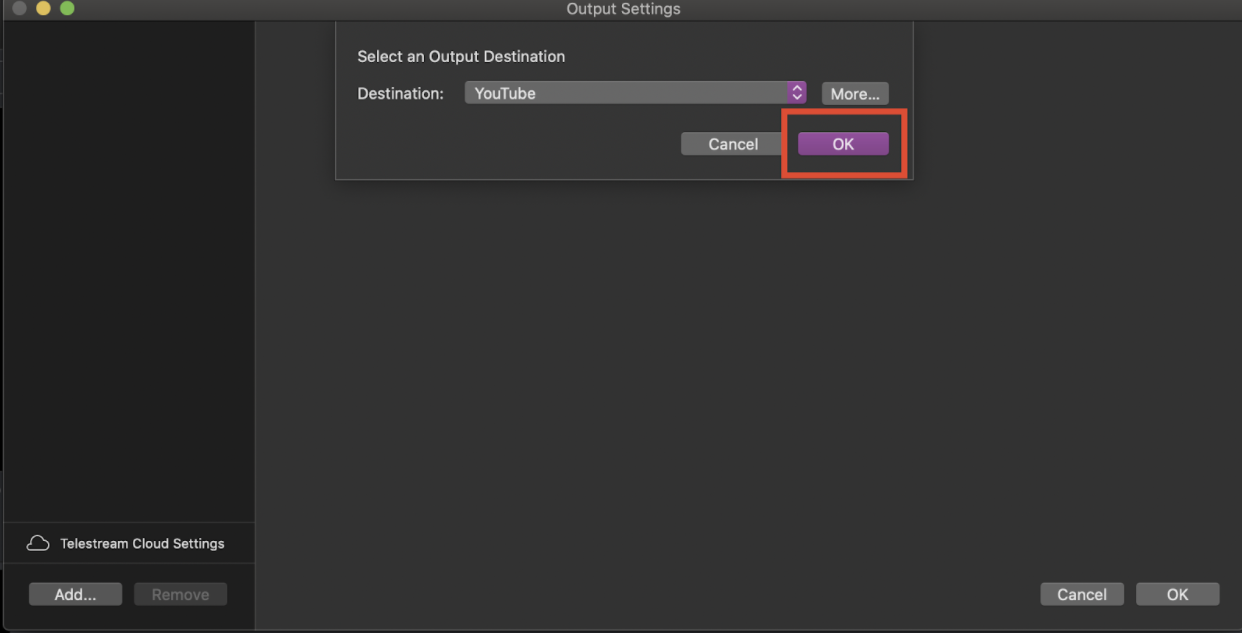Screen dimensions: 1242x634
Task: Click the bottom-right Cancel button of Output Settings
Action: click(x=1082, y=594)
